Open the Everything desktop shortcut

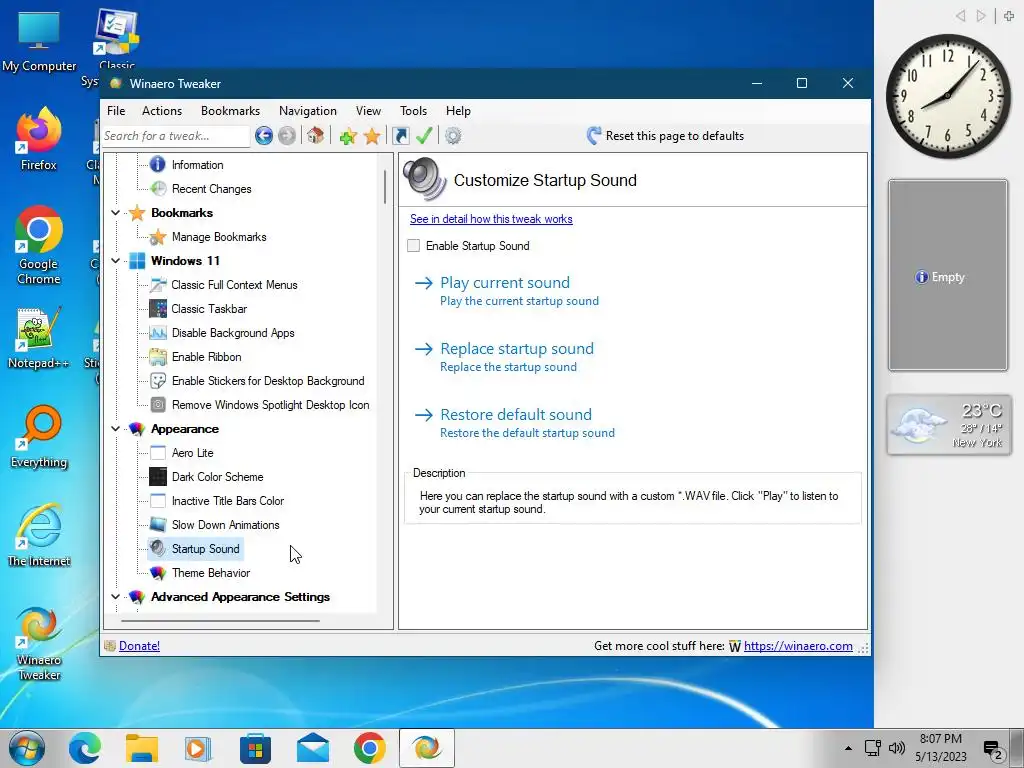(x=39, y=437)
